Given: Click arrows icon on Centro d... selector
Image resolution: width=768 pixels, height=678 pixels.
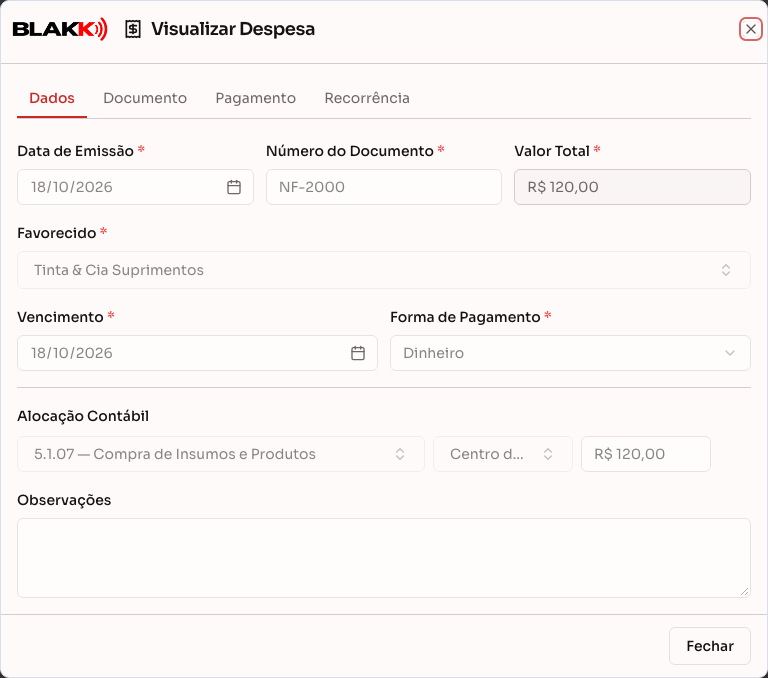Looking at the screenshot, I should (x=548, y=454).
